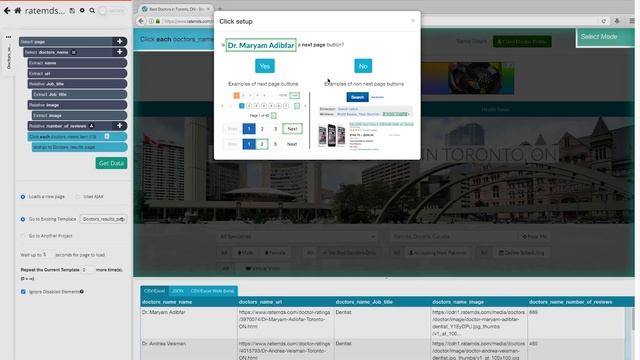Image resolution: width=640 pixels, height=360 pixels.
Task: Click plus on Select doctors_name command
Action: (120, 52)
